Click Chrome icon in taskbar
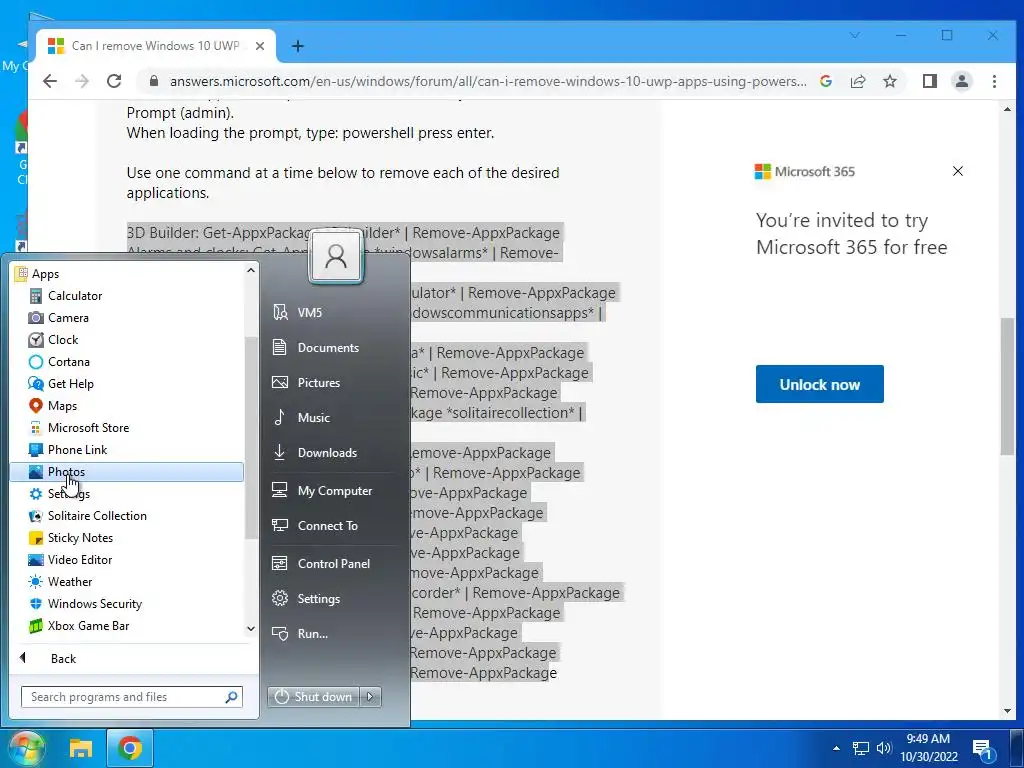The height and width of the screenshot is (768, 1024). 130,748
